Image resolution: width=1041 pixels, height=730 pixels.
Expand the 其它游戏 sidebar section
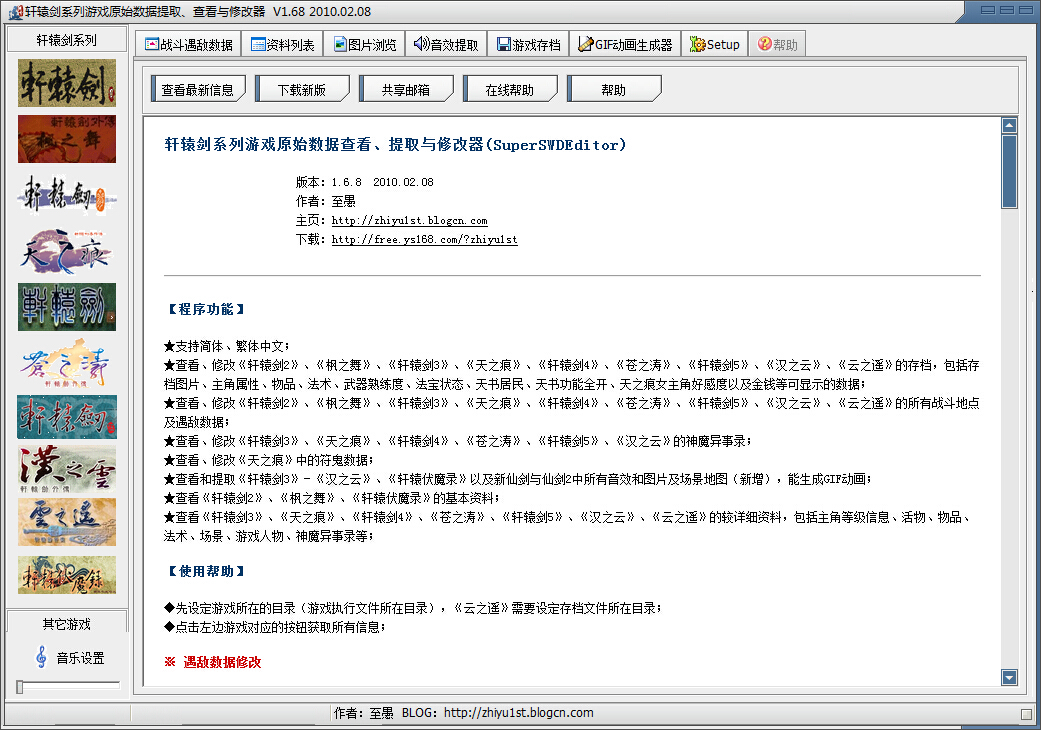[x=66, y=624]
